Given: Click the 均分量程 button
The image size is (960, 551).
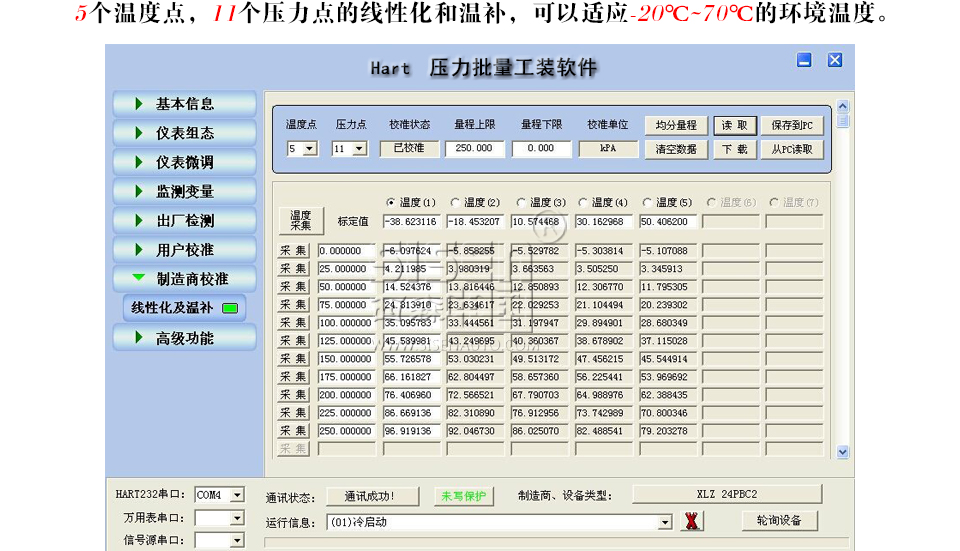Looking at the screenshot, I should [675, 126].
